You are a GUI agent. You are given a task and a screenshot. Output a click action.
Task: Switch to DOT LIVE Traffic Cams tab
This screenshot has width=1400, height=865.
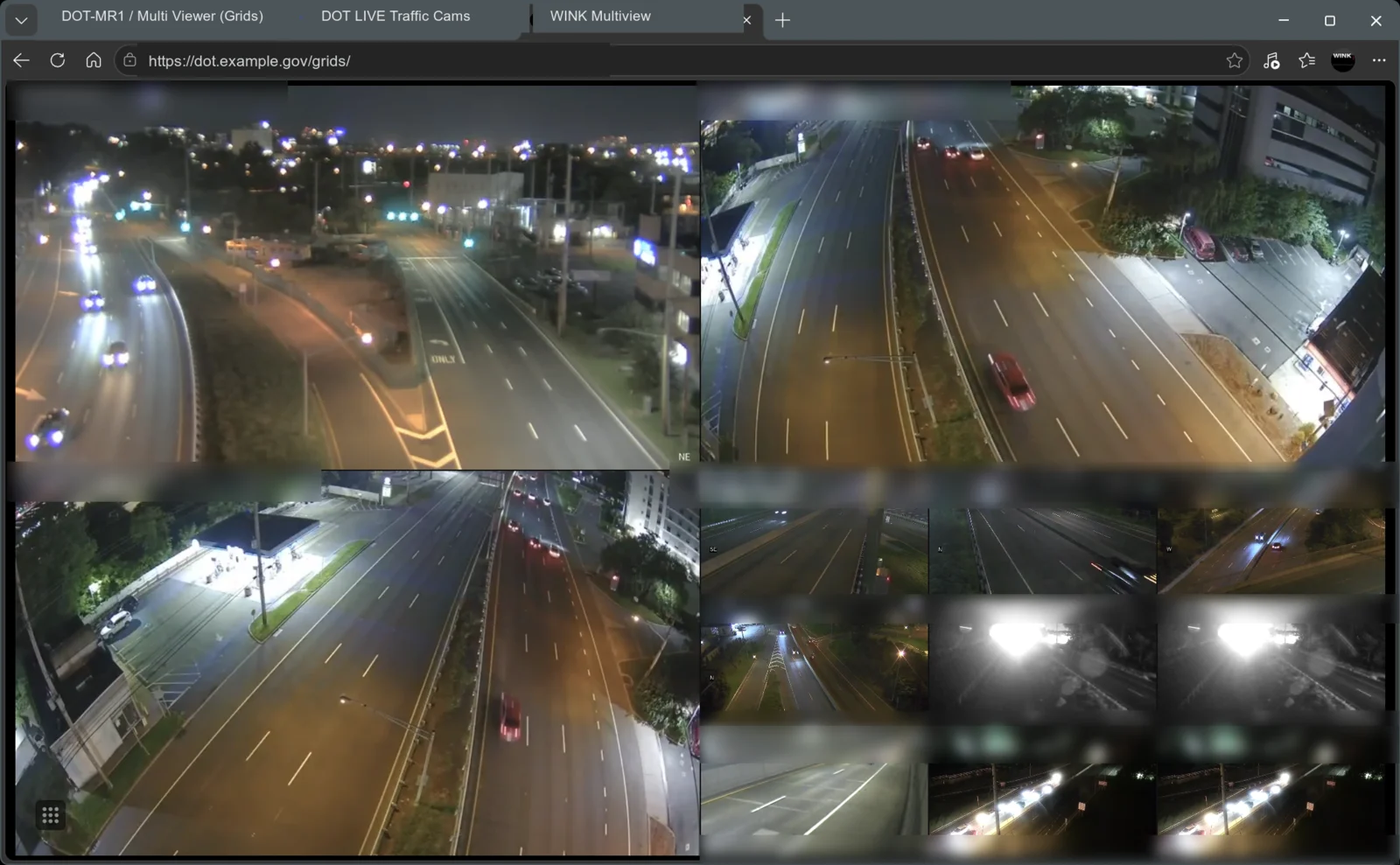coord(395,17)
